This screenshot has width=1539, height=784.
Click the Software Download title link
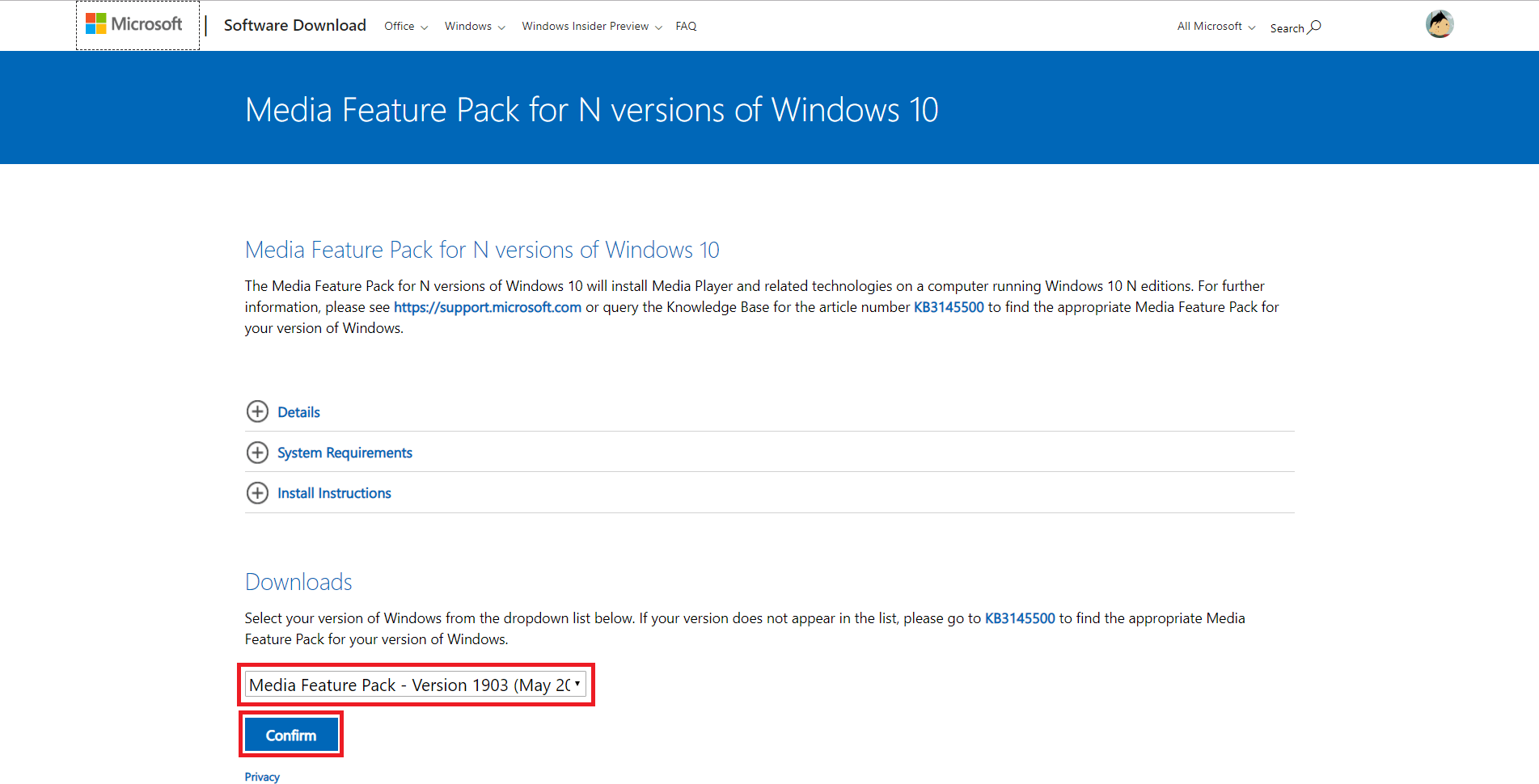click(x=294, y=25)
